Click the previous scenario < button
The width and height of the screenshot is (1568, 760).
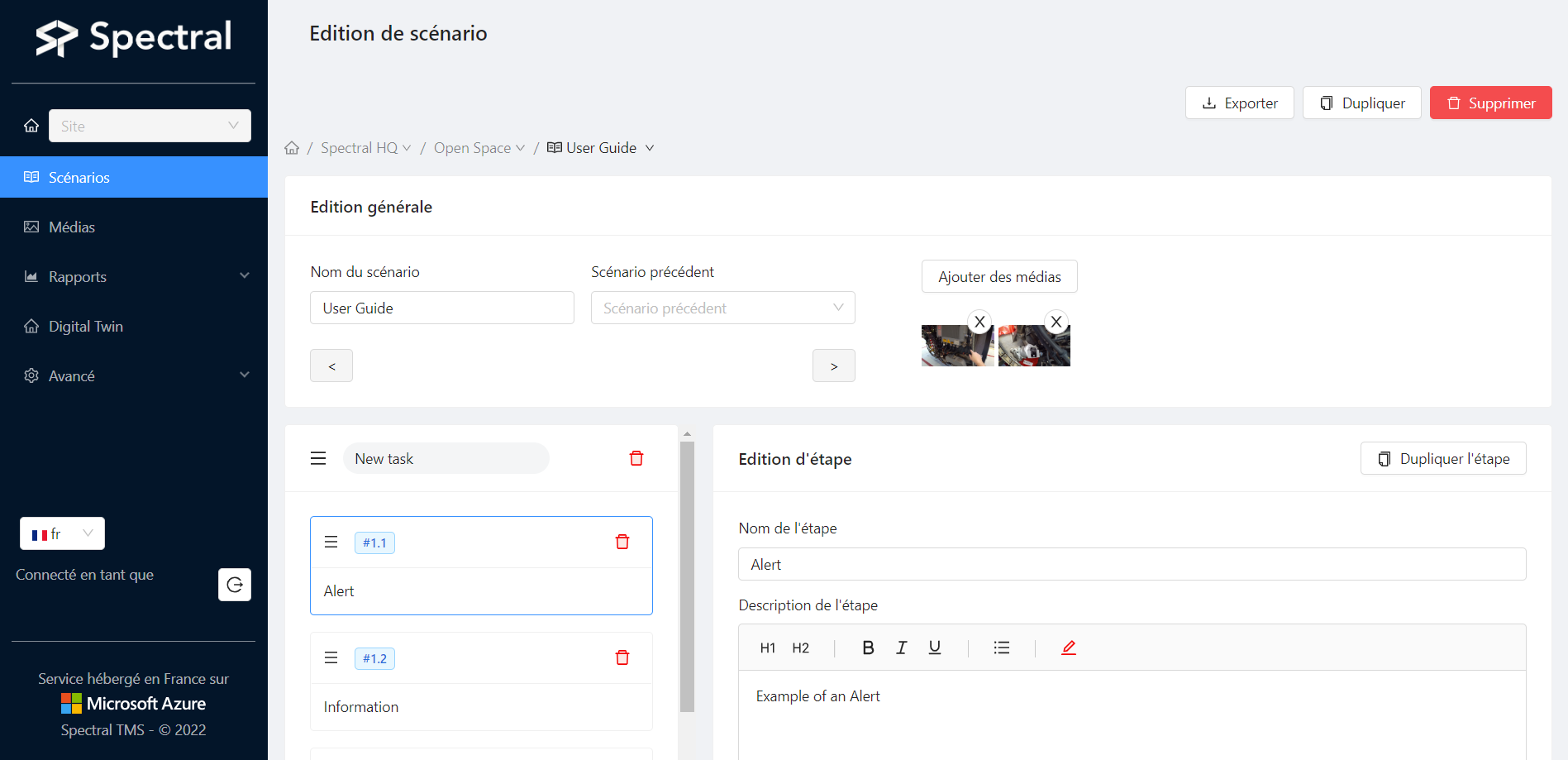[x=331, y=366]
